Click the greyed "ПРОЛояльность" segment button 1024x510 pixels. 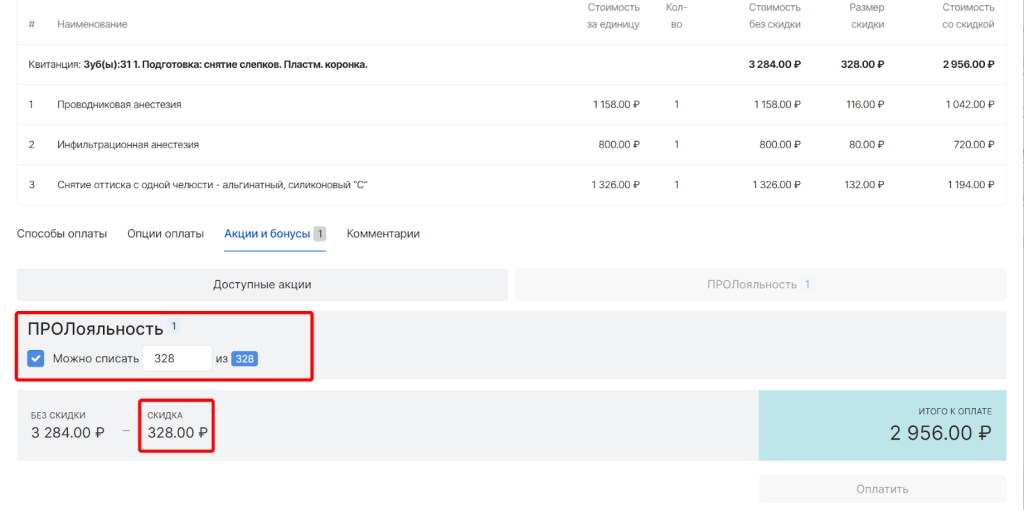[x=760, y=284]
